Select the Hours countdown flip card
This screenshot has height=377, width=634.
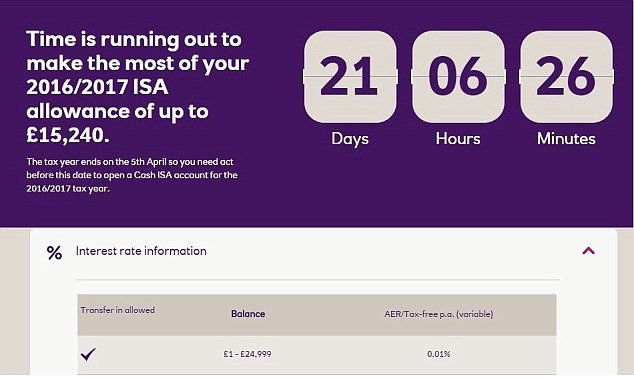coord(458,76)
